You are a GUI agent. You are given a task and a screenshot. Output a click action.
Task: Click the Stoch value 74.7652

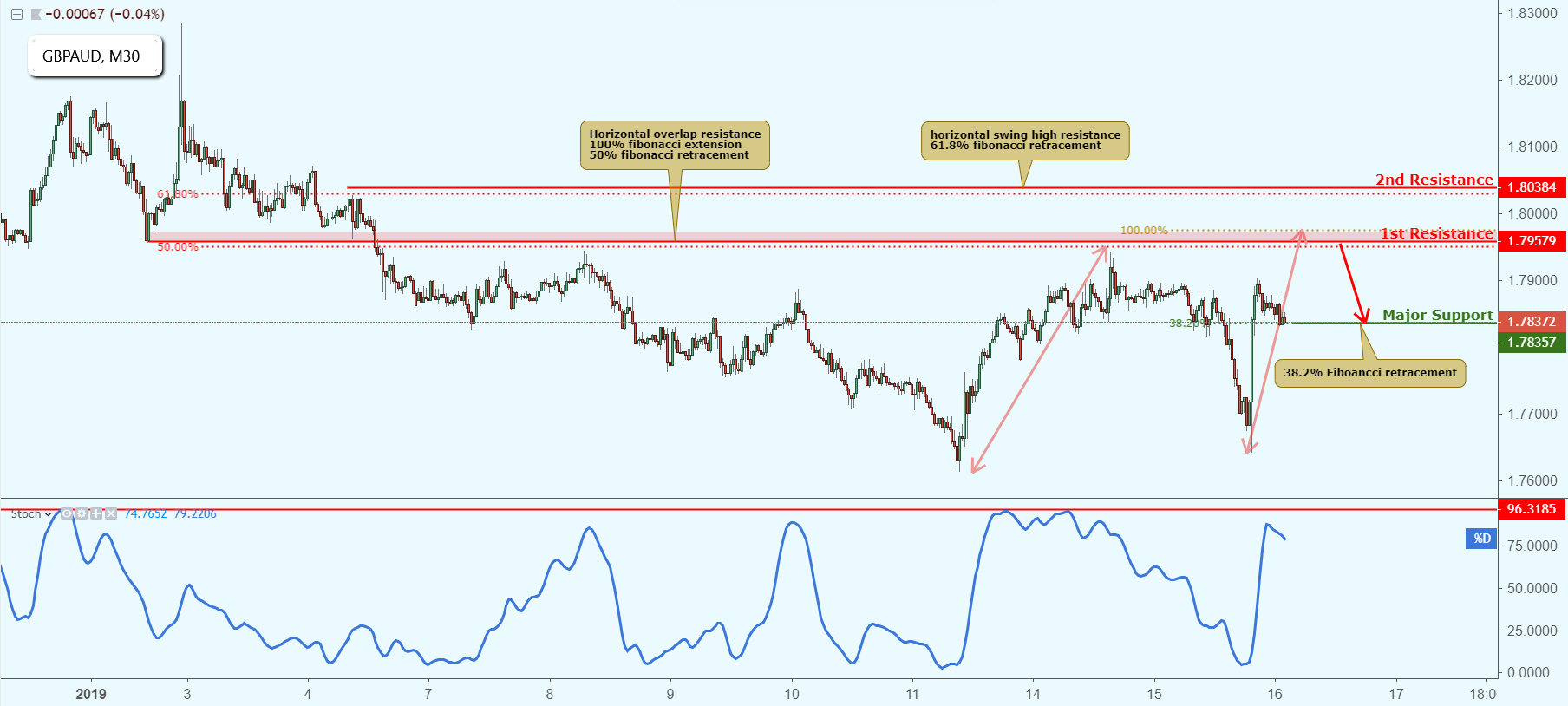[x=146, y=514]
